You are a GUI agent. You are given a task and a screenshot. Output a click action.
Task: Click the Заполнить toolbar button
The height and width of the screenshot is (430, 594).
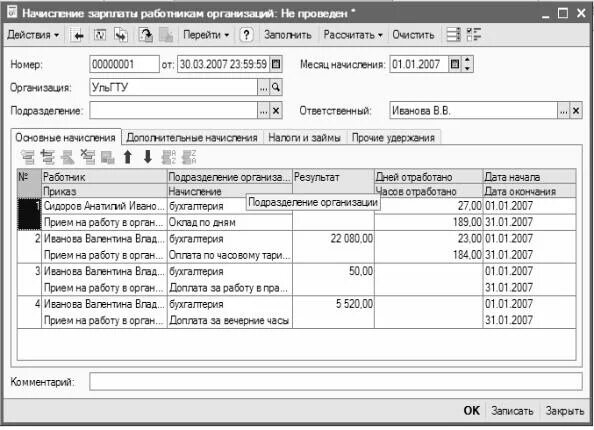[x=288, y=35]
